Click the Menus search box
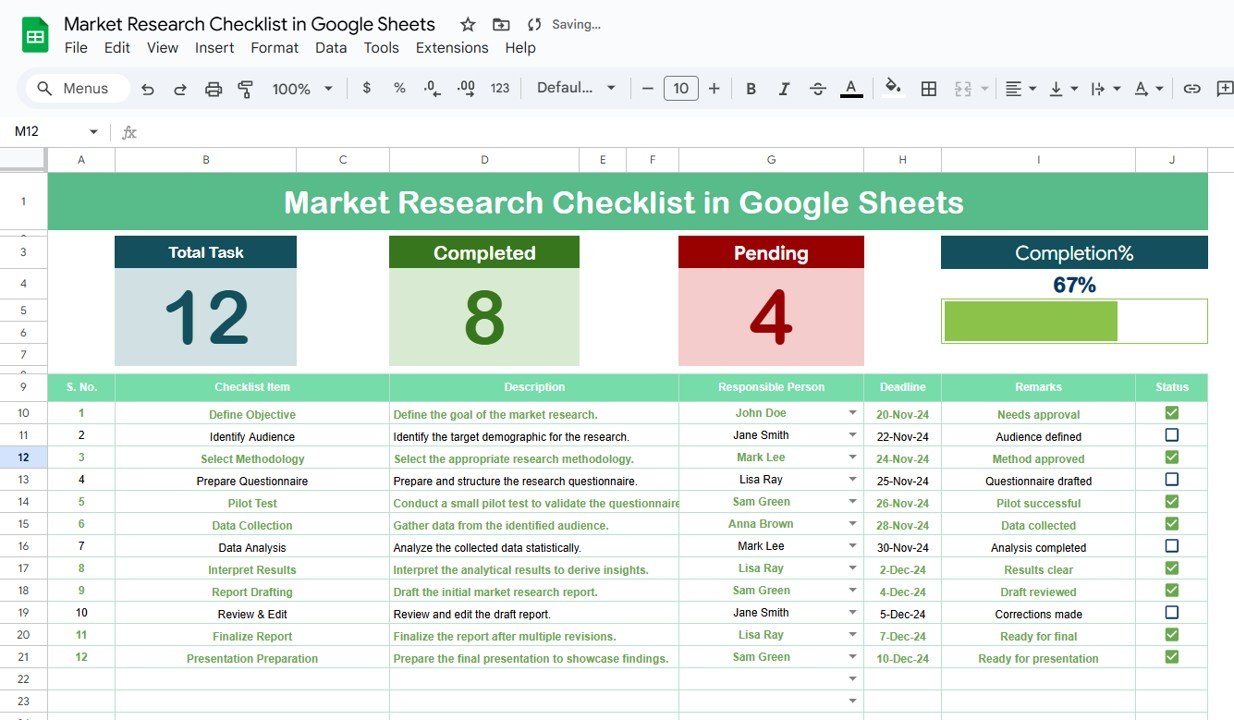This screenshot has height=720, width=1234. pyautogui.click(x=78, y=88)
